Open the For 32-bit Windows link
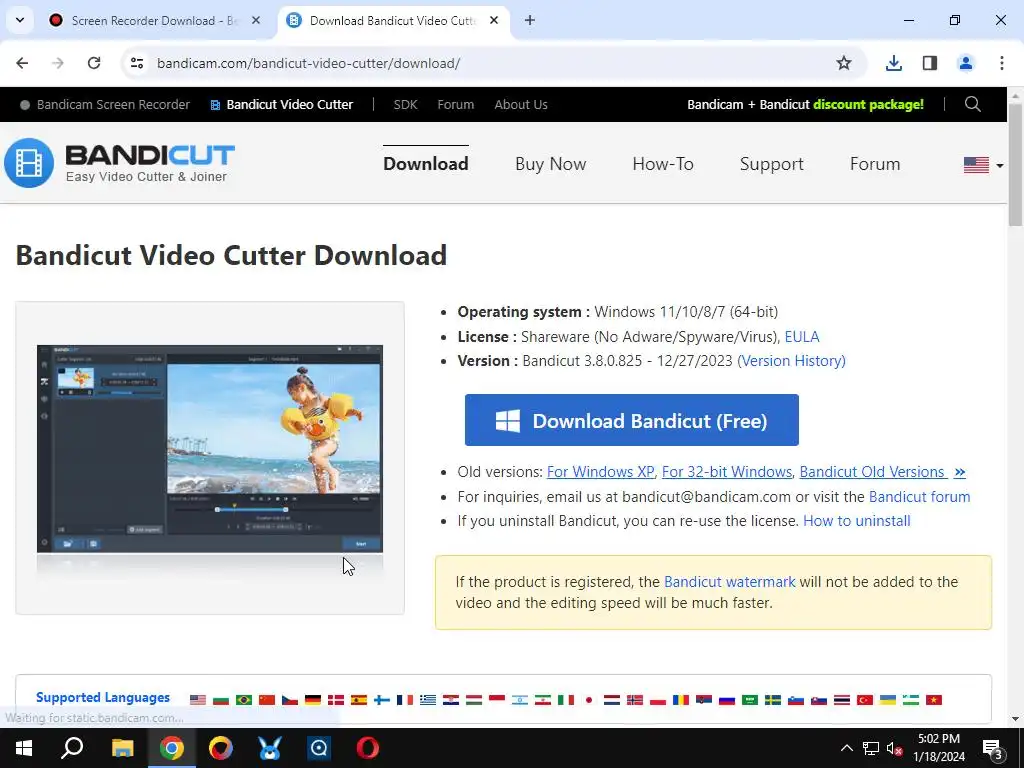This screenshot has height=768, width=1024. (727, 472)
